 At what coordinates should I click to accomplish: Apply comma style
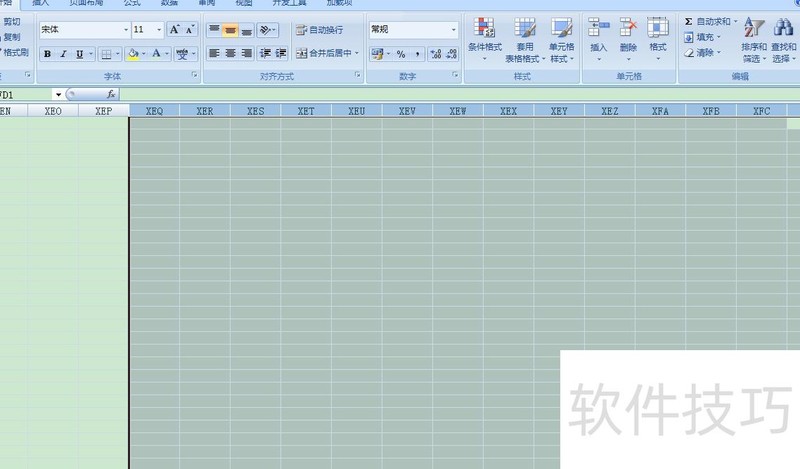[x=417, y=54]
